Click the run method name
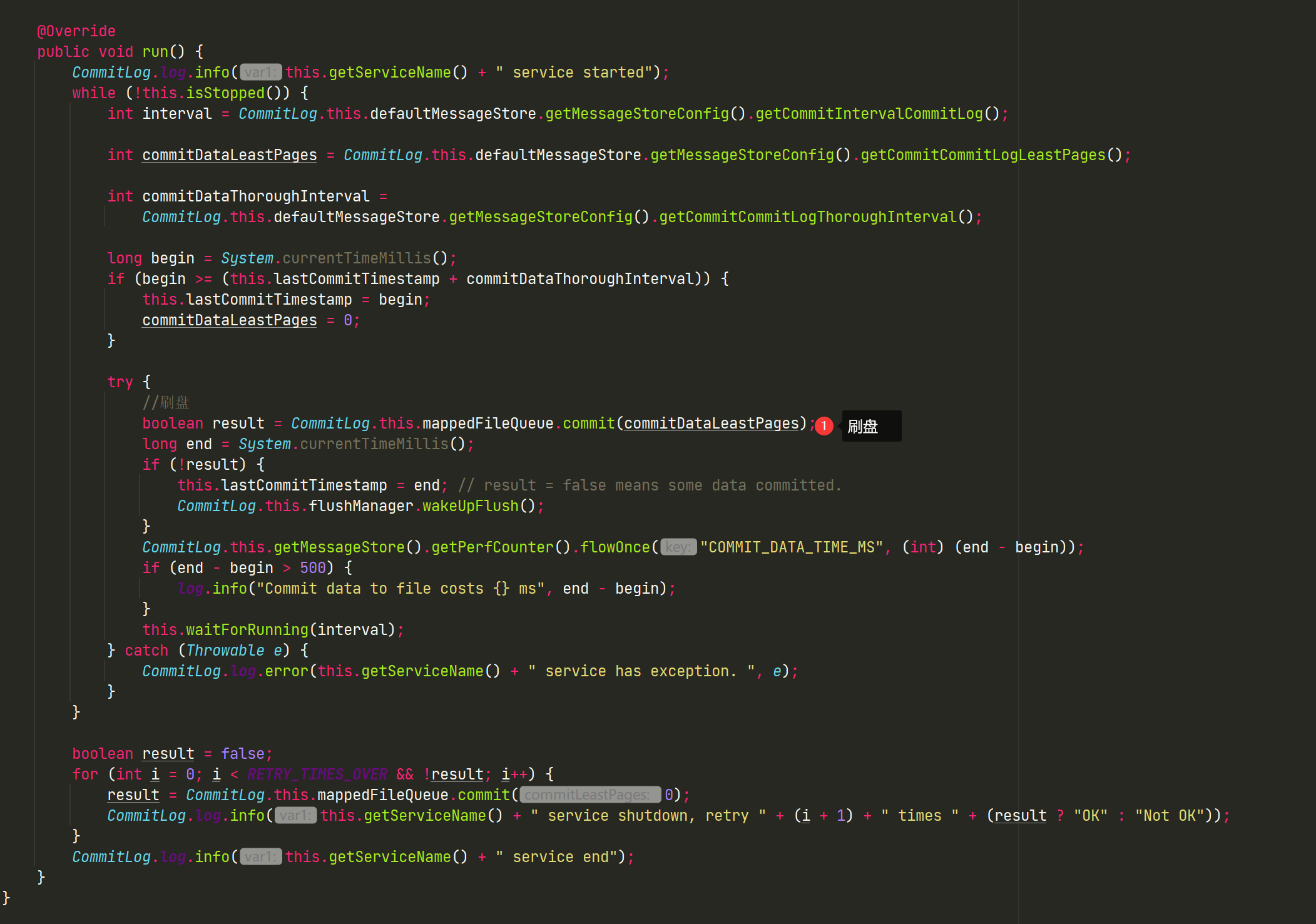Screen dimensions: 1316x924 155,52
